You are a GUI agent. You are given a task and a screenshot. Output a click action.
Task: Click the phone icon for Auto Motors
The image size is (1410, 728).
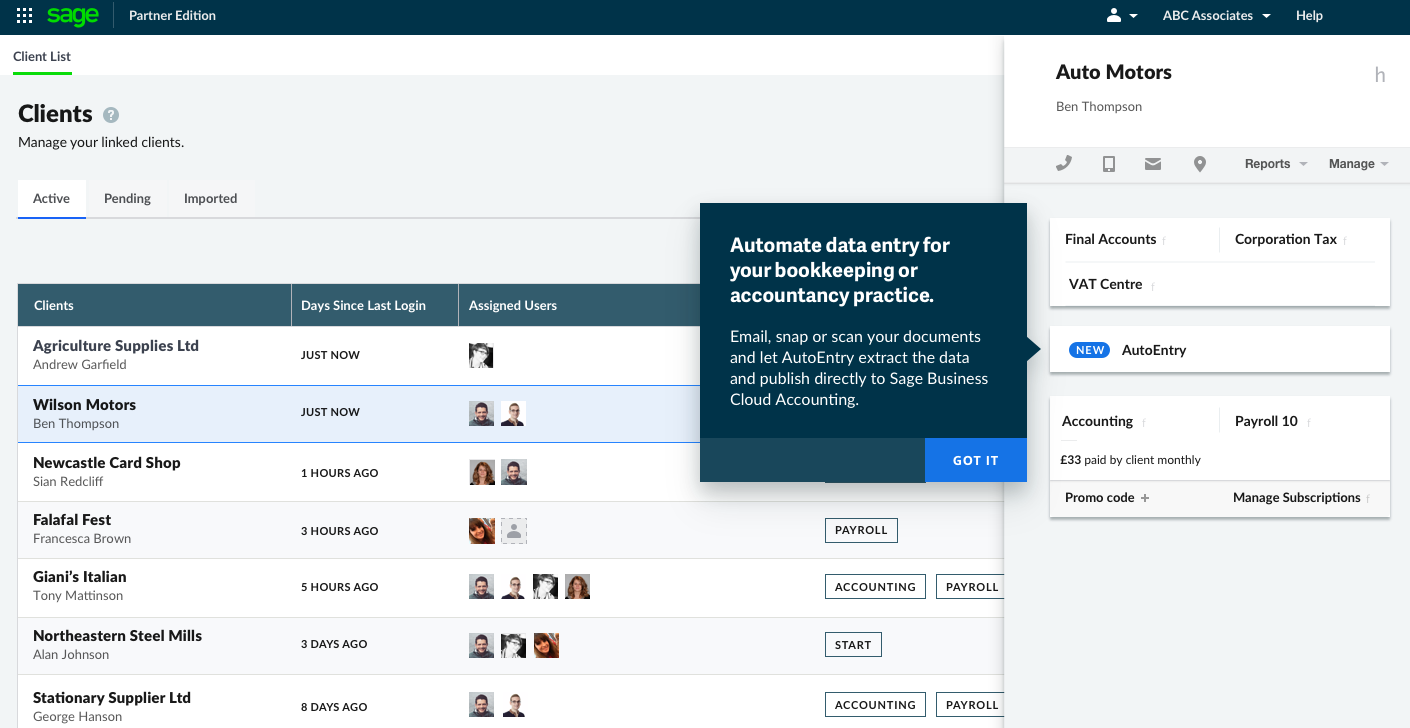pyautogui.click(x=1064, y=164)
